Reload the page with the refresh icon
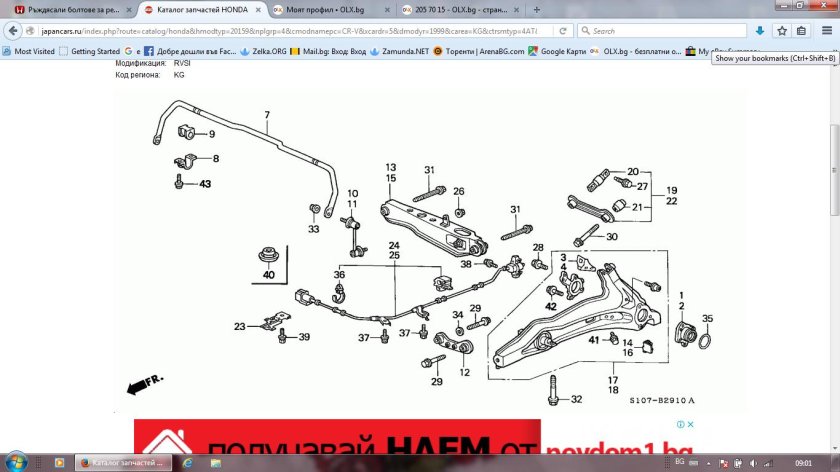This screenshot has height=472, width=840. point(563,31)
